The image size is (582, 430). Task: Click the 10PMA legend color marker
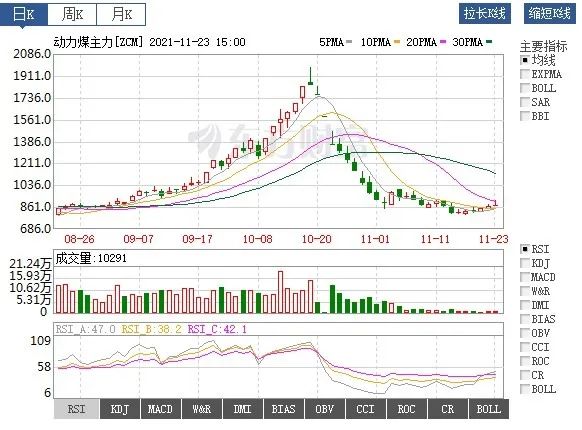point(397,42)
